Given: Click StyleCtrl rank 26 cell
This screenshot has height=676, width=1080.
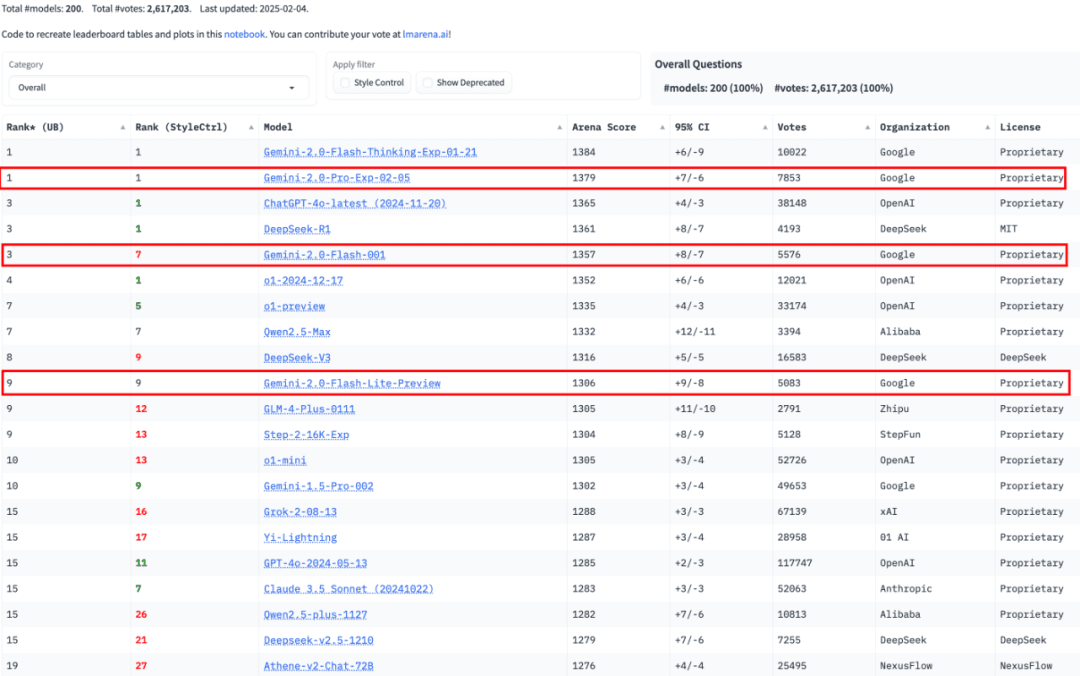Looking at the screenshot, I should [141, 615].
